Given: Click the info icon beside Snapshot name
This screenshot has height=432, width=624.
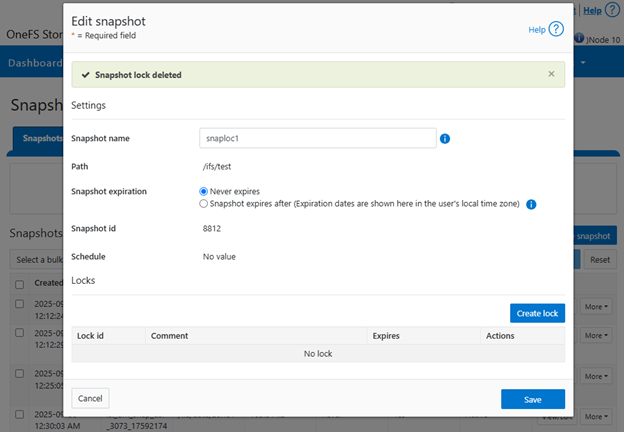Looking at the screenshot, I should (x=445, y=139).
